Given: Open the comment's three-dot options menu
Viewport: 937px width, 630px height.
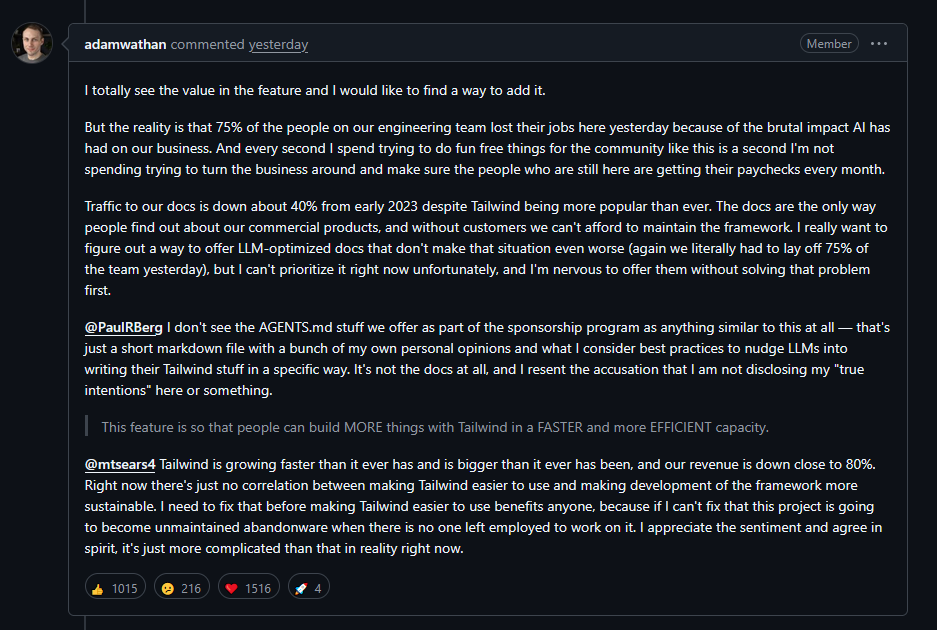Looking at the screenshot, I should pyautogui.click(x=879, y=44).
